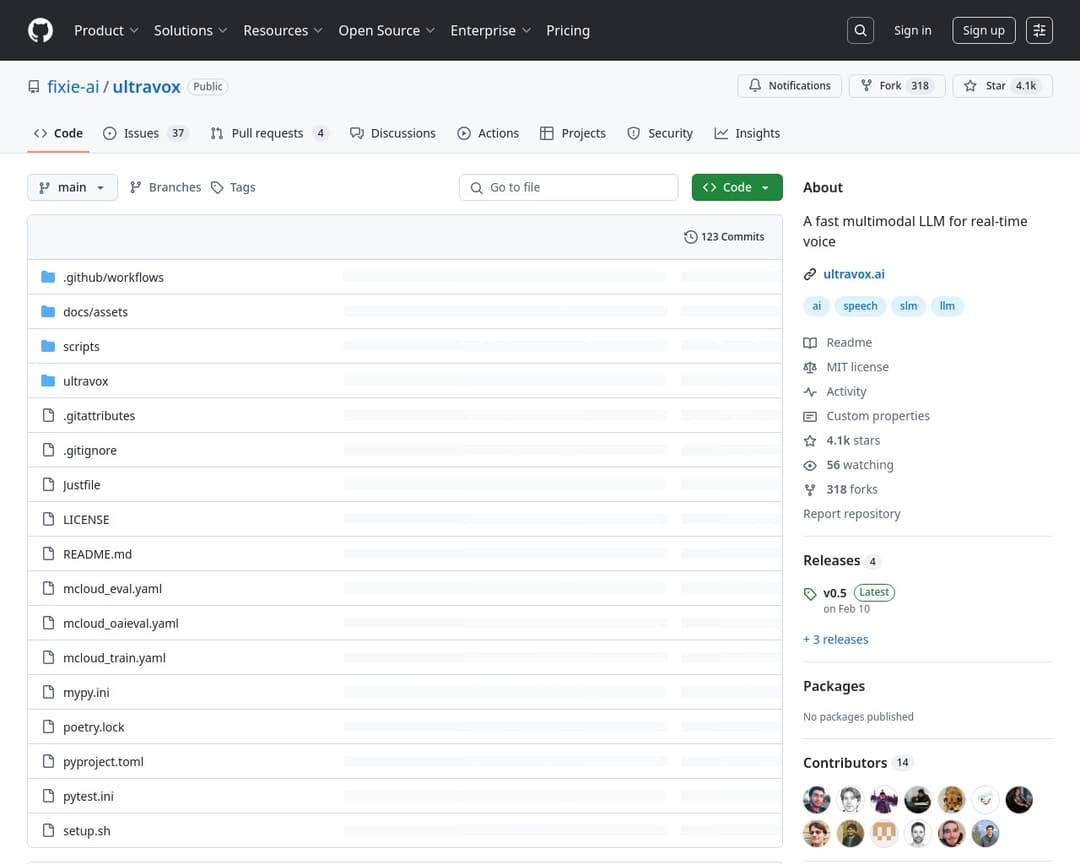The width and height of the screenshot is (1080, 864).
Task: Open the green Code dropdown button
Action: [x=737, y=187]
